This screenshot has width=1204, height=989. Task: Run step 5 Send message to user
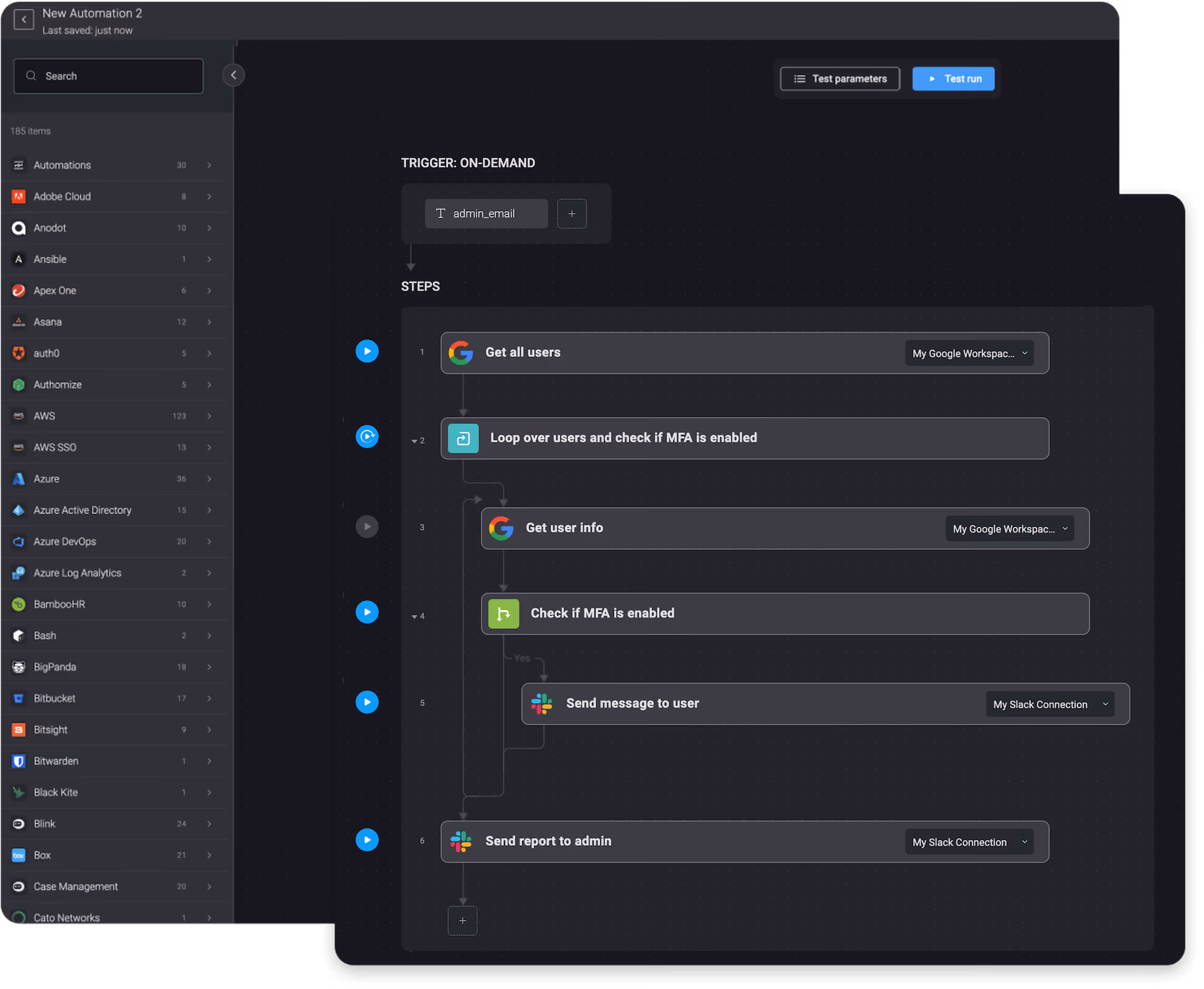click(x=367, y=702)
